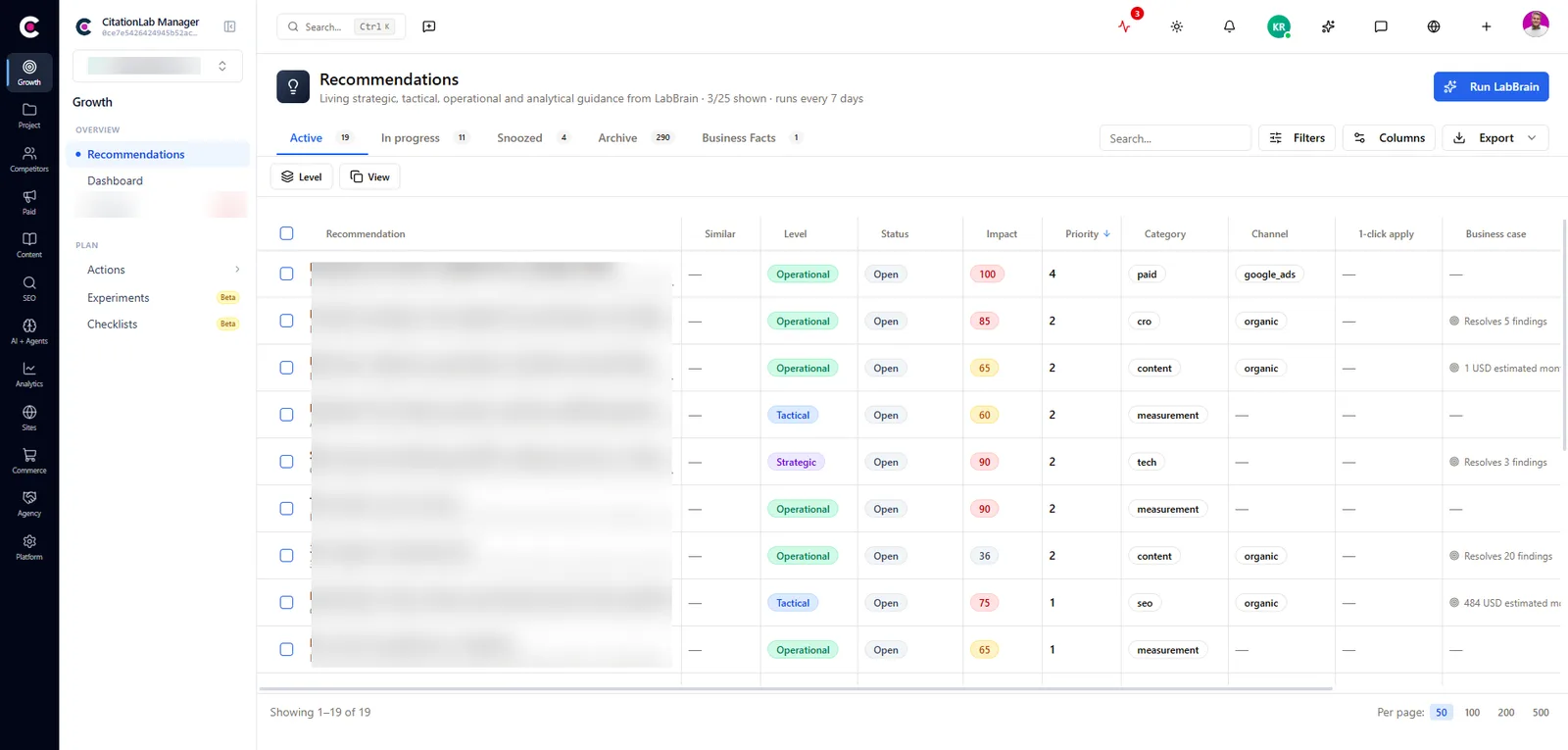Click the Run LabBrain button
The width and height of the screenshot is (1568, 750).
click(1491, 86)
